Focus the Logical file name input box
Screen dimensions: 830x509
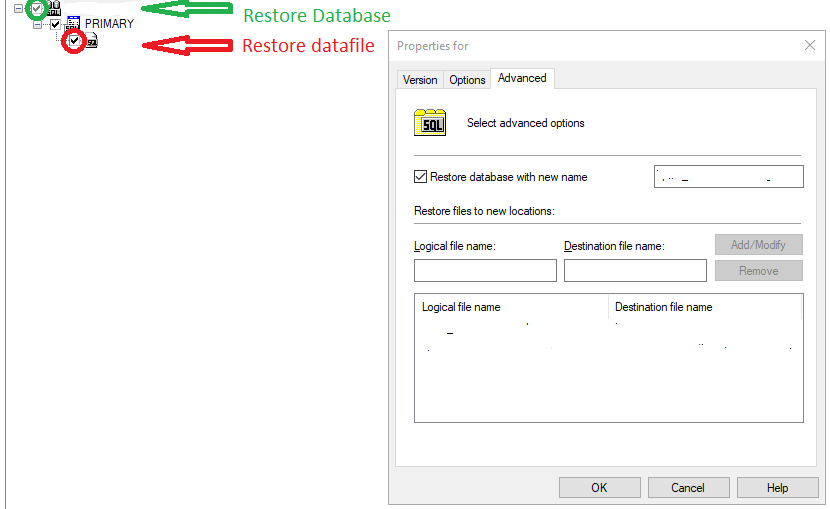pyautogui.click(x=485, y=270)
